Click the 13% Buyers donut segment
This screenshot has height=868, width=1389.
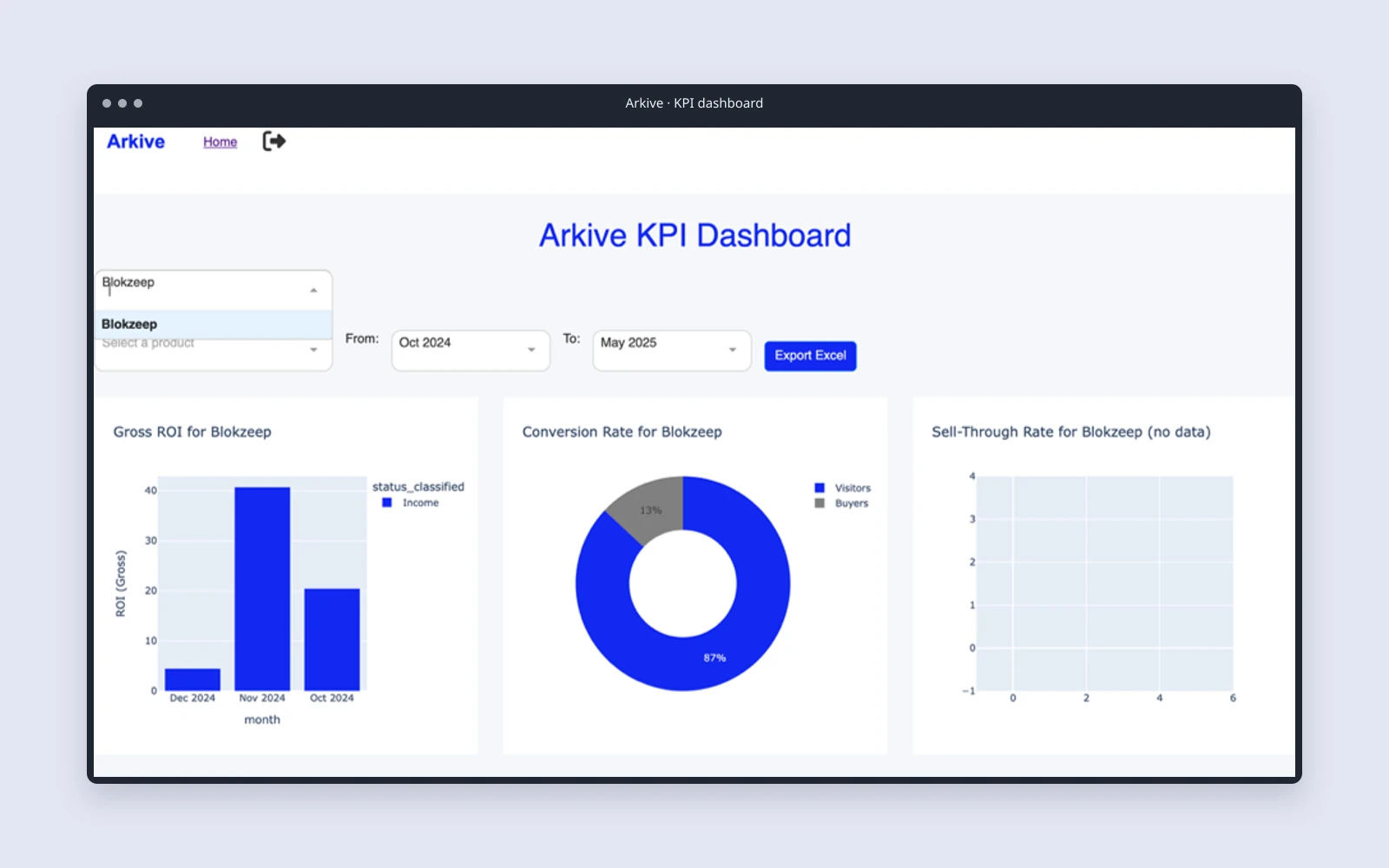pyautogui.click(x=649, y=510)
